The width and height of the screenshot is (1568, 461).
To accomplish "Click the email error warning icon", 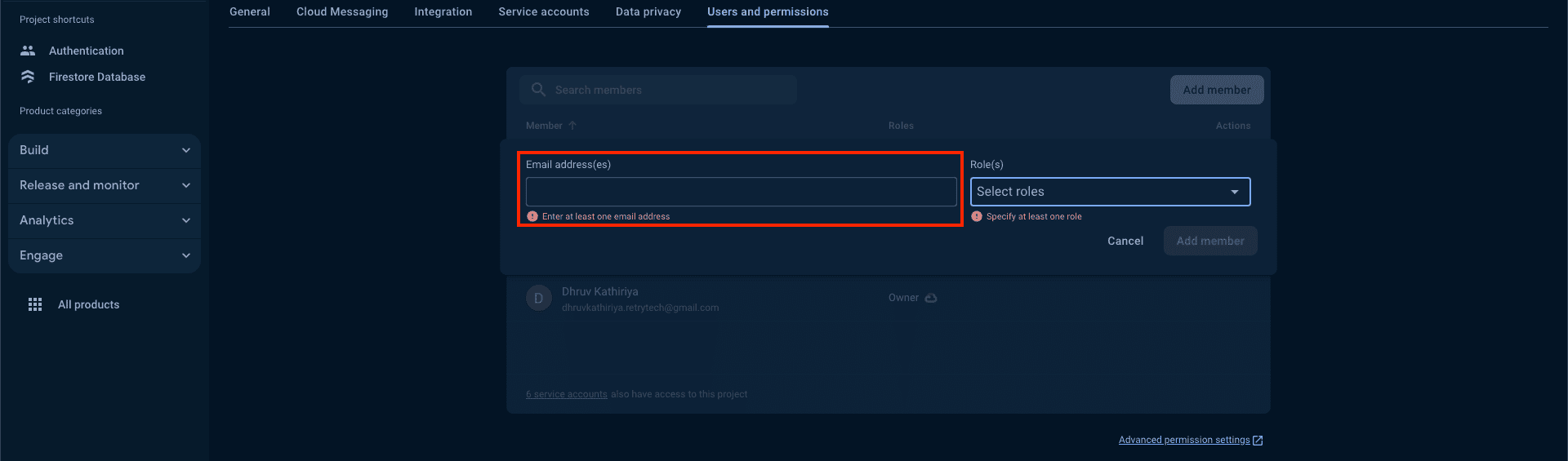I will pyautogui.click(x=532, y=216).
